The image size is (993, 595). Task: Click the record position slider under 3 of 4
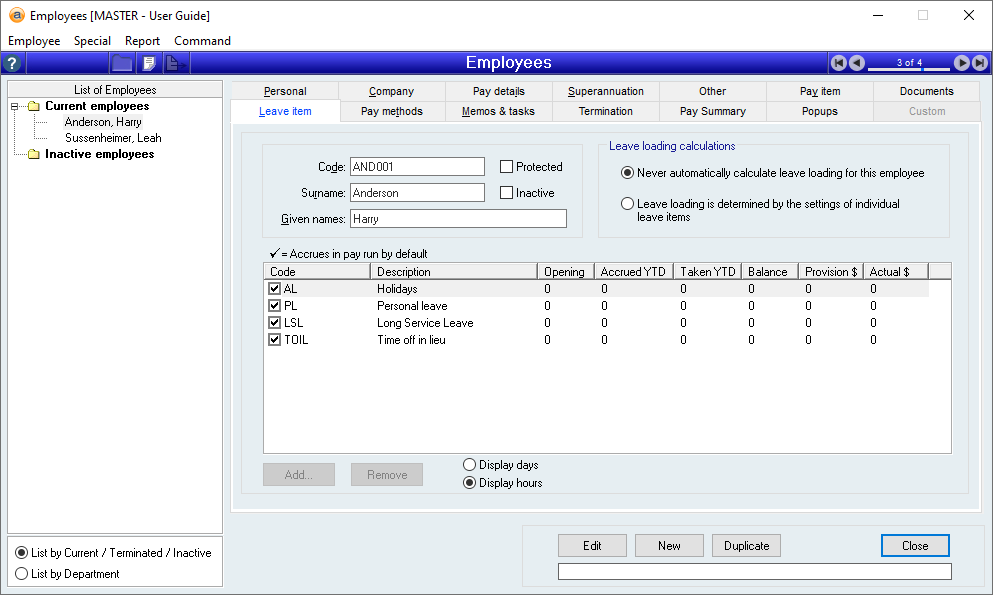pos(909,69)
